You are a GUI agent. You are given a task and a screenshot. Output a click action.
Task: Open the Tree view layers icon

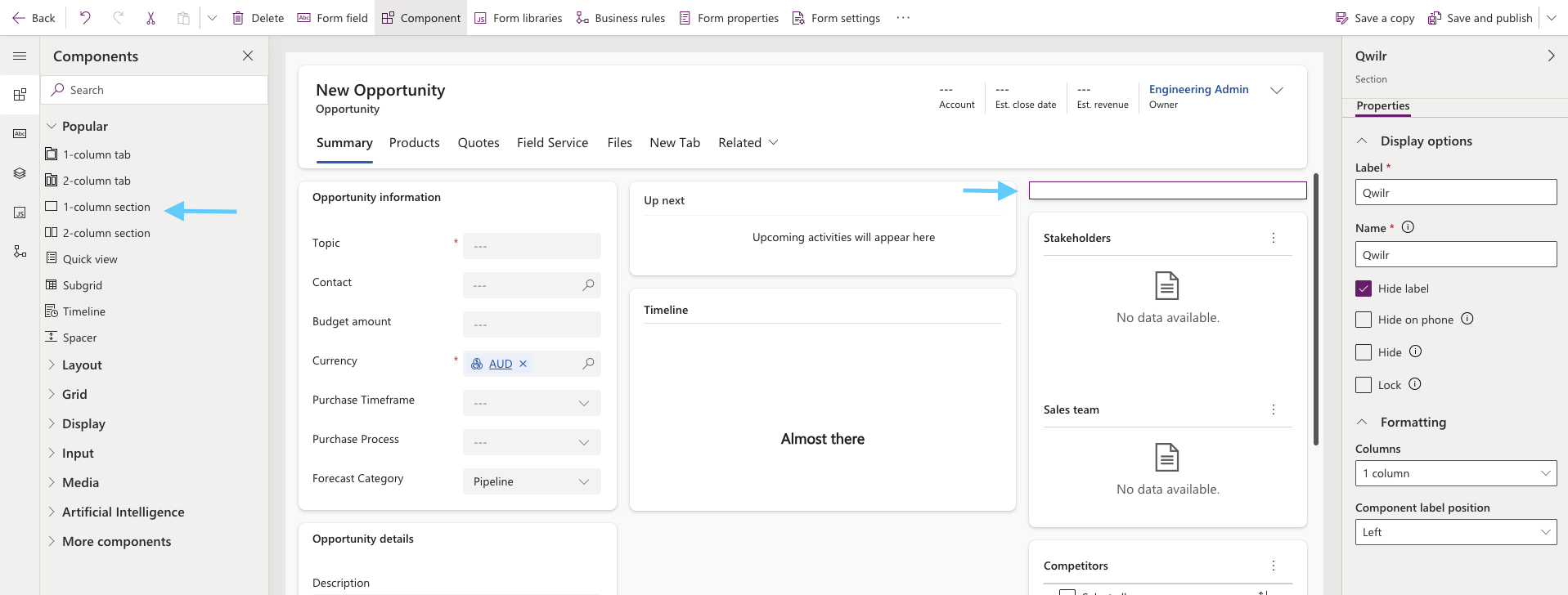20,173
